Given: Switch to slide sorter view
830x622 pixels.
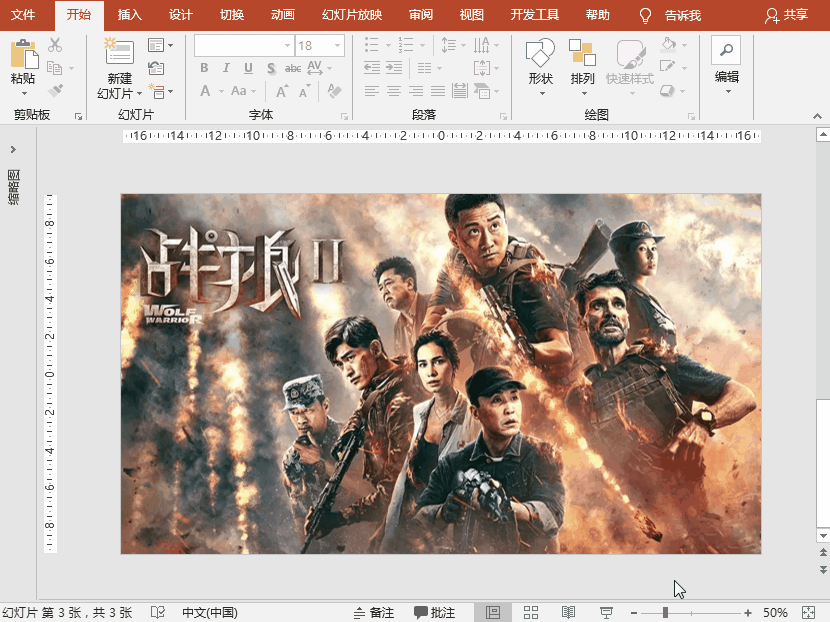Looking at the screenshot, I should [x=531, y=612].
